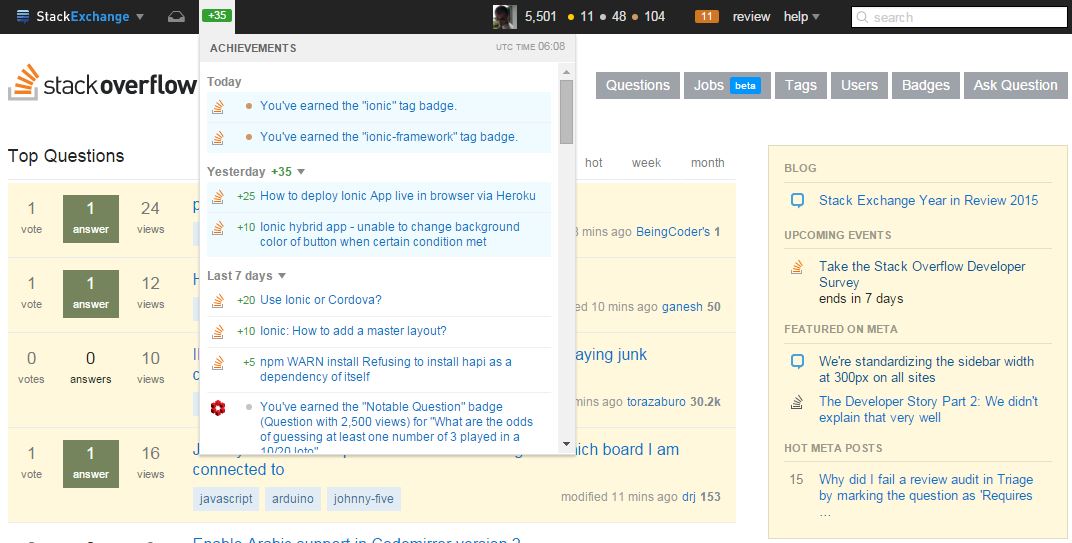
Task: Click the arduino tag
Action: click(x=293, y=499)
